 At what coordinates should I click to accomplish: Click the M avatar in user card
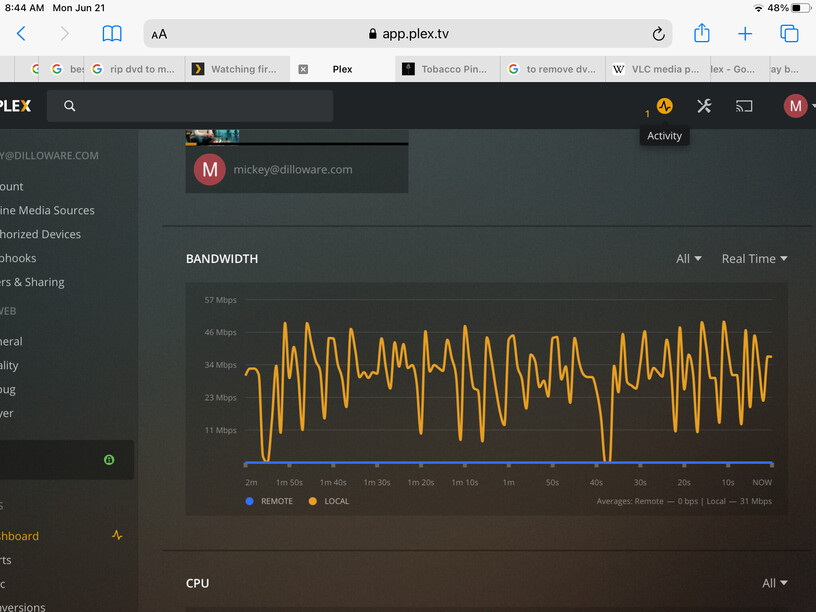tap(210, 169)
